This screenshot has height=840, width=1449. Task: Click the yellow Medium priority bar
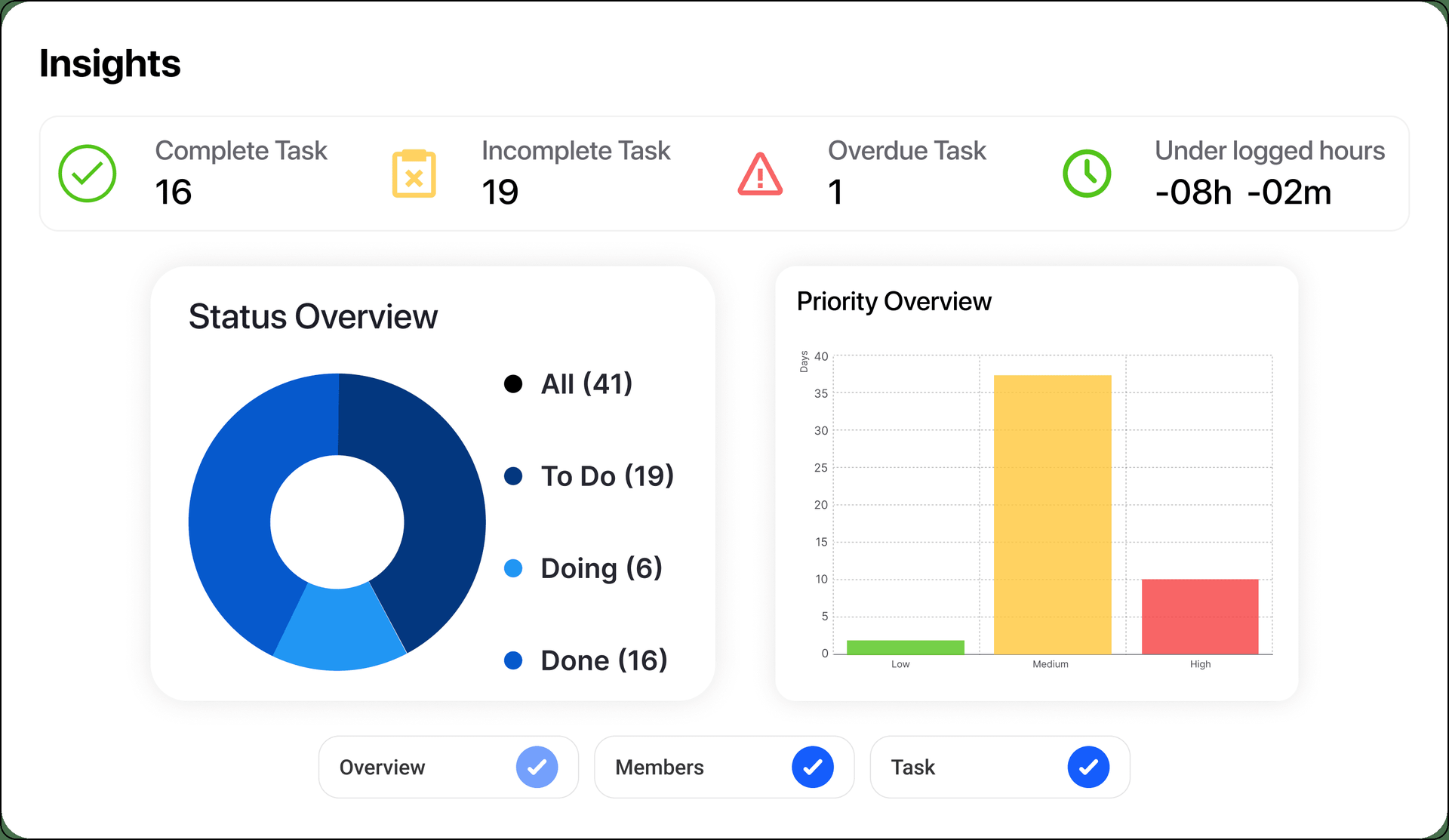click(1053, 515)
